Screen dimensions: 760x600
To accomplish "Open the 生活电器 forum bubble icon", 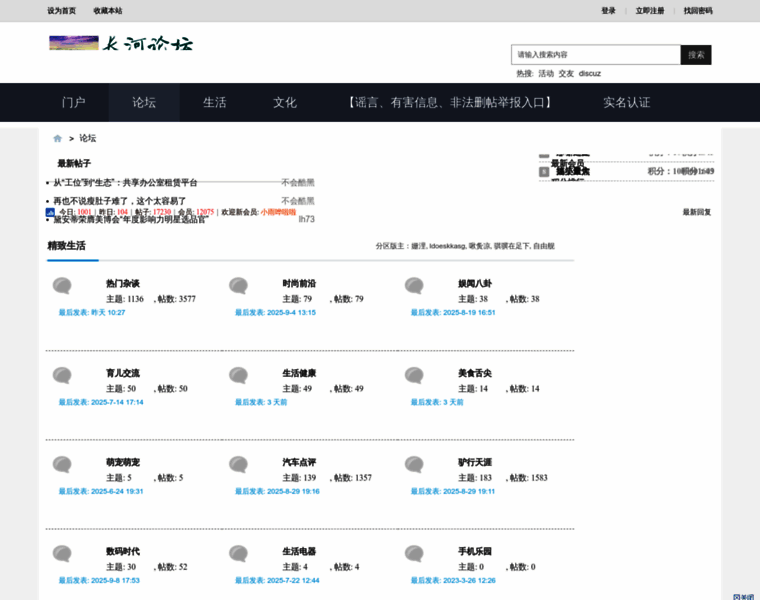I will 238,553.
